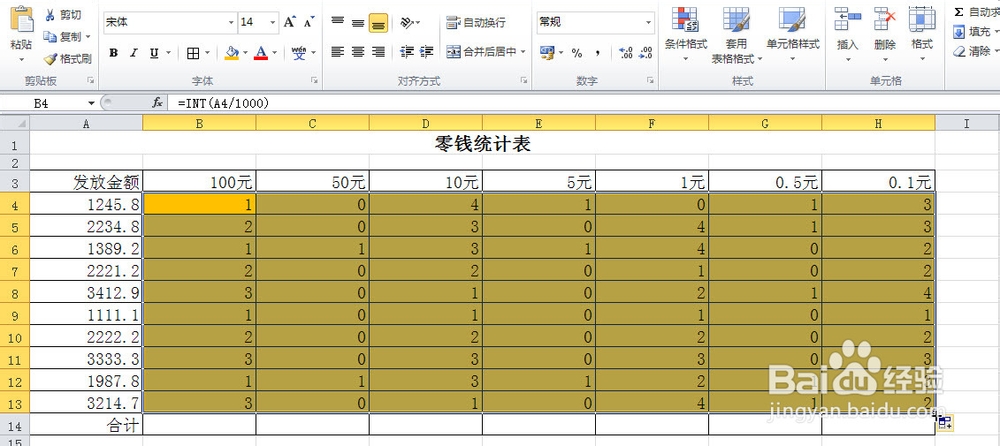The width and height of the screenshot is (1000, 446).
Task: Select row 14 header
Action: coord(15,424)
